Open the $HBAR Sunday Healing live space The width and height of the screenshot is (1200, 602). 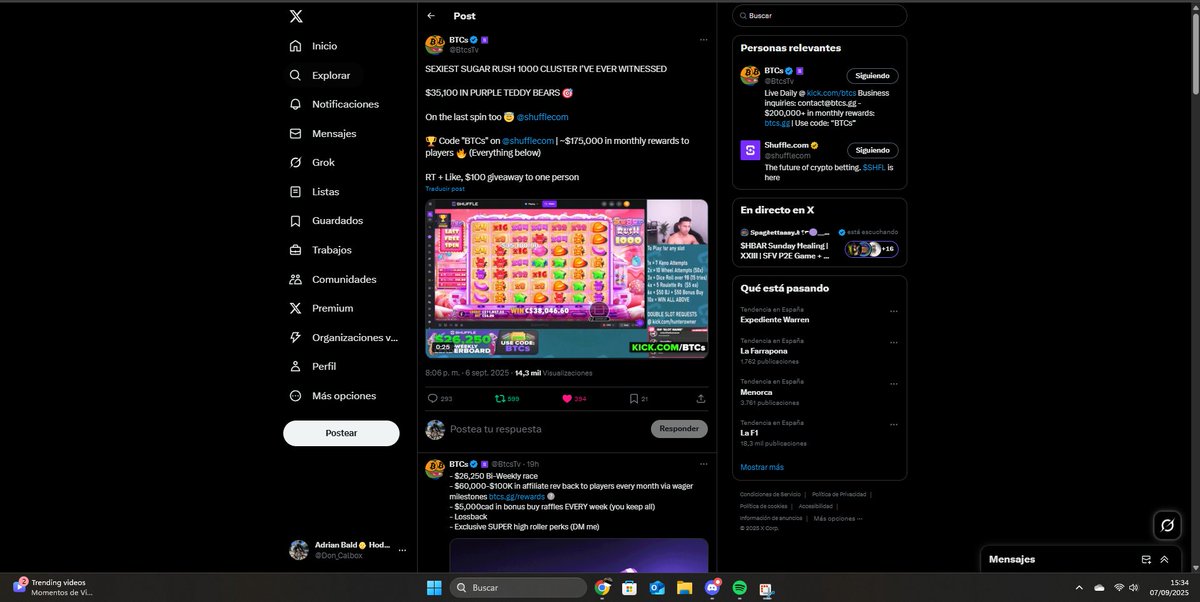click(x=819, y=241)
